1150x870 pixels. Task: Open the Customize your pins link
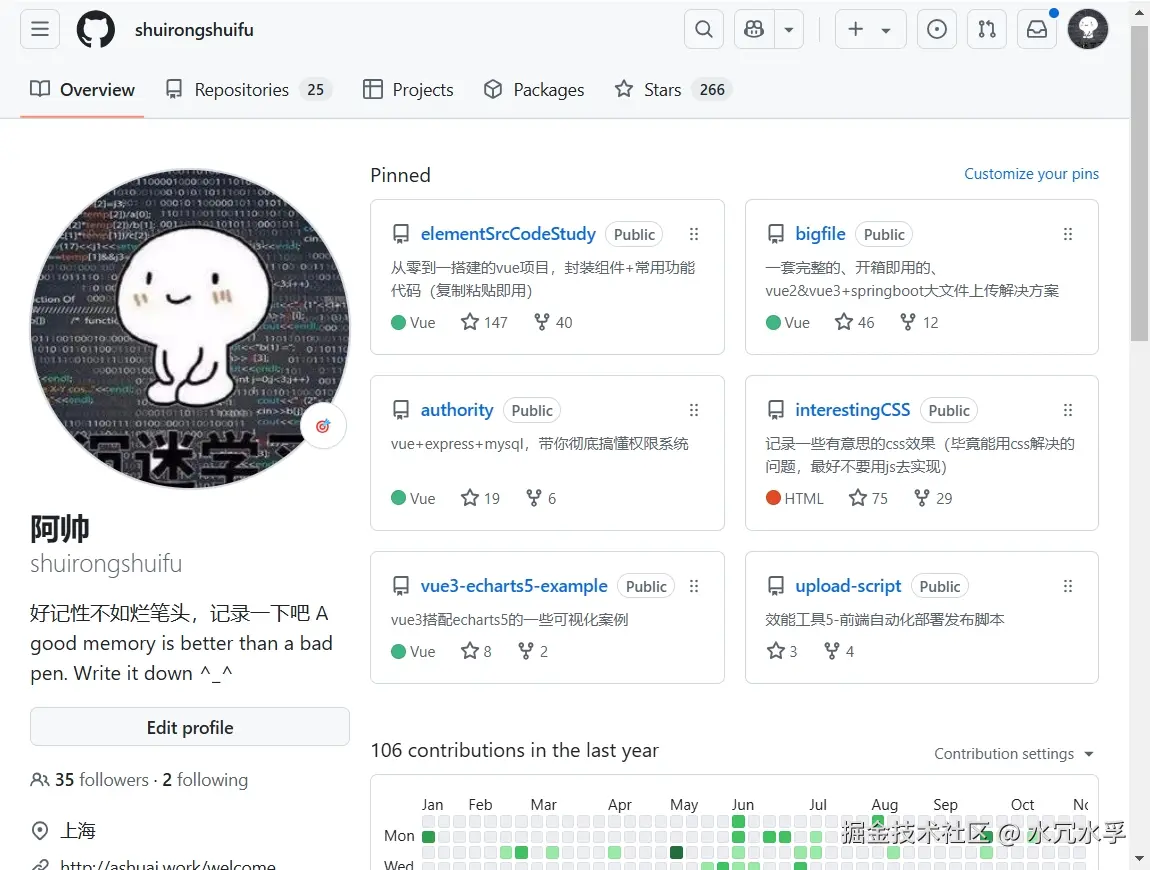(x=1031, y=174)
